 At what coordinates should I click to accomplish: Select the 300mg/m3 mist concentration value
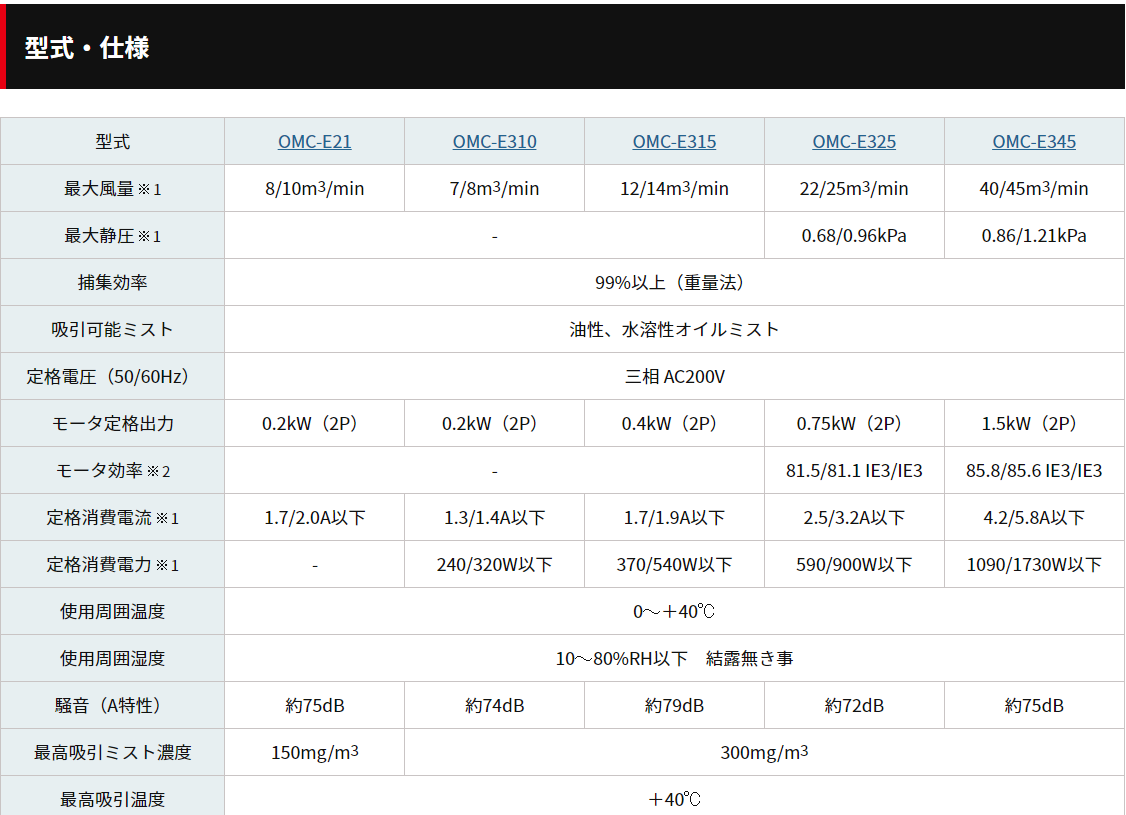765,753
